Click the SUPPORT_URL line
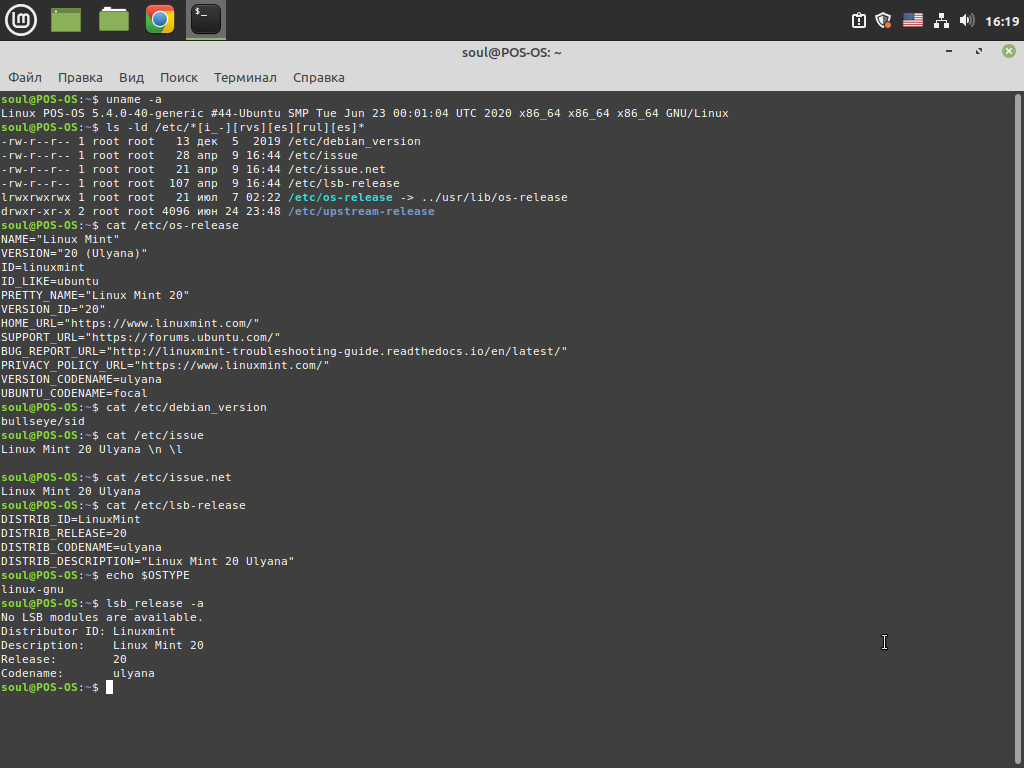This screenshot has width=1024, height=768. click(140, 338)
